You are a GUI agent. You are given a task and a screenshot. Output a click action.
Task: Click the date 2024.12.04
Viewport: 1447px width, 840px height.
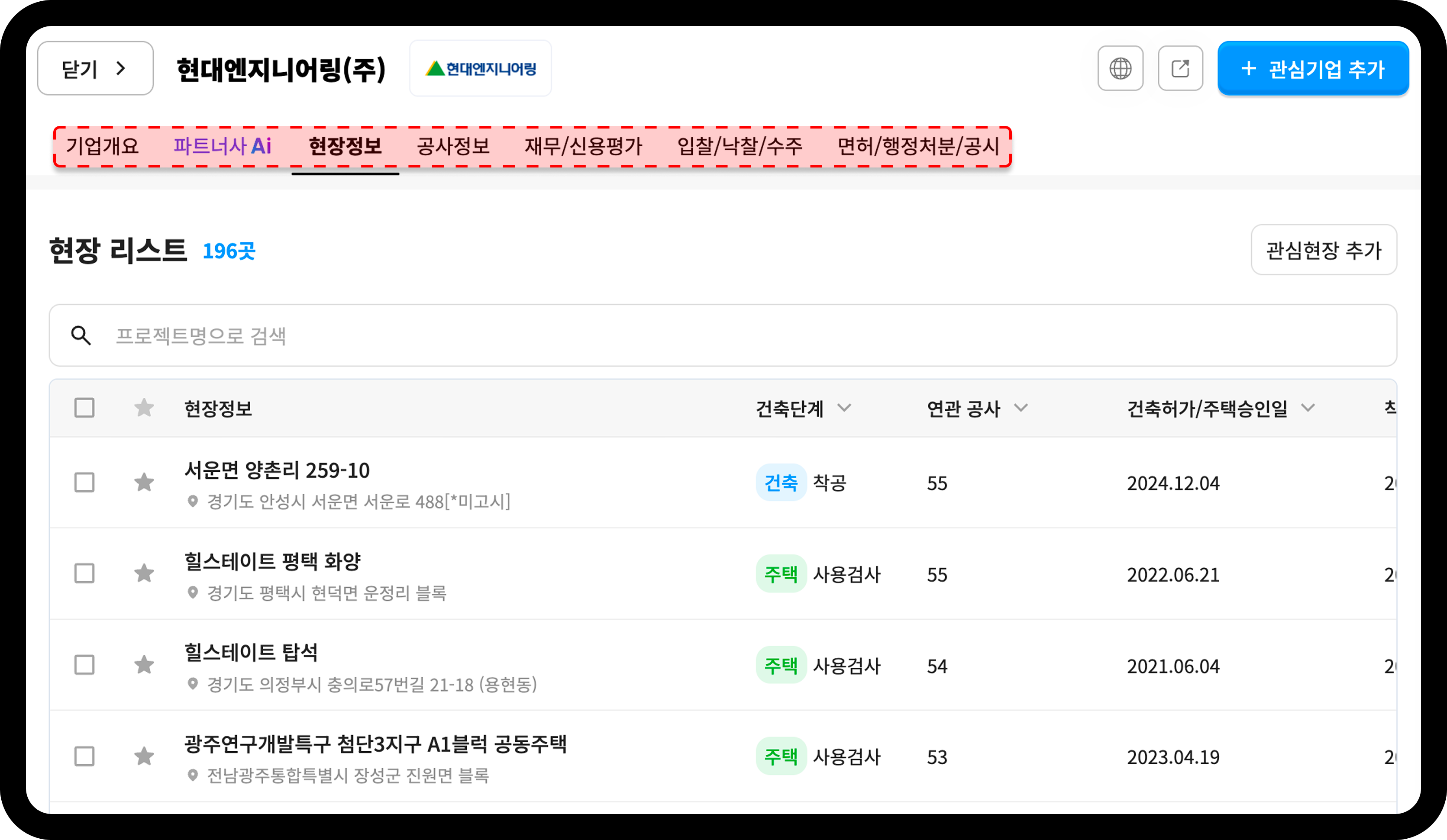(1173, 483)
